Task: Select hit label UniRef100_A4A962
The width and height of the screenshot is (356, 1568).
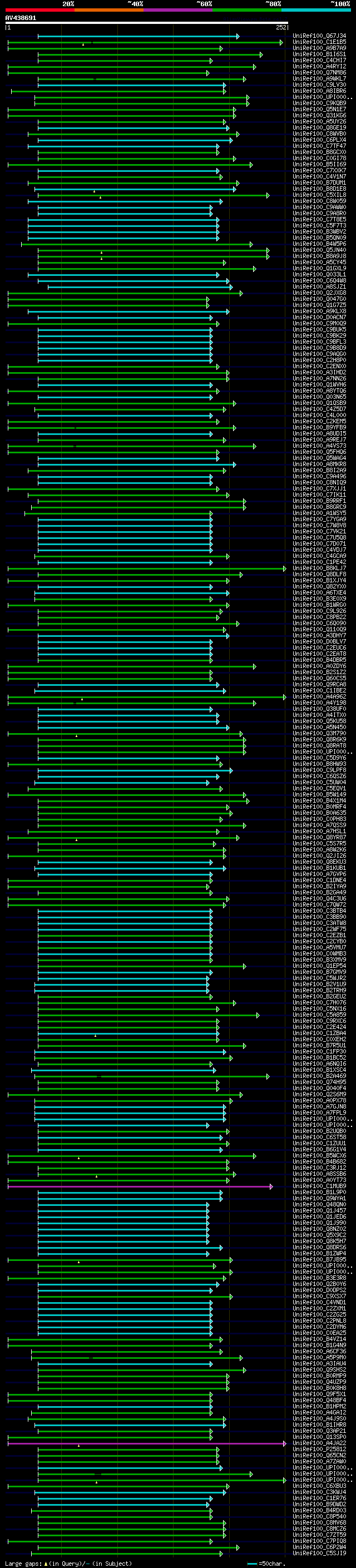Action: [x=319, y=697]
